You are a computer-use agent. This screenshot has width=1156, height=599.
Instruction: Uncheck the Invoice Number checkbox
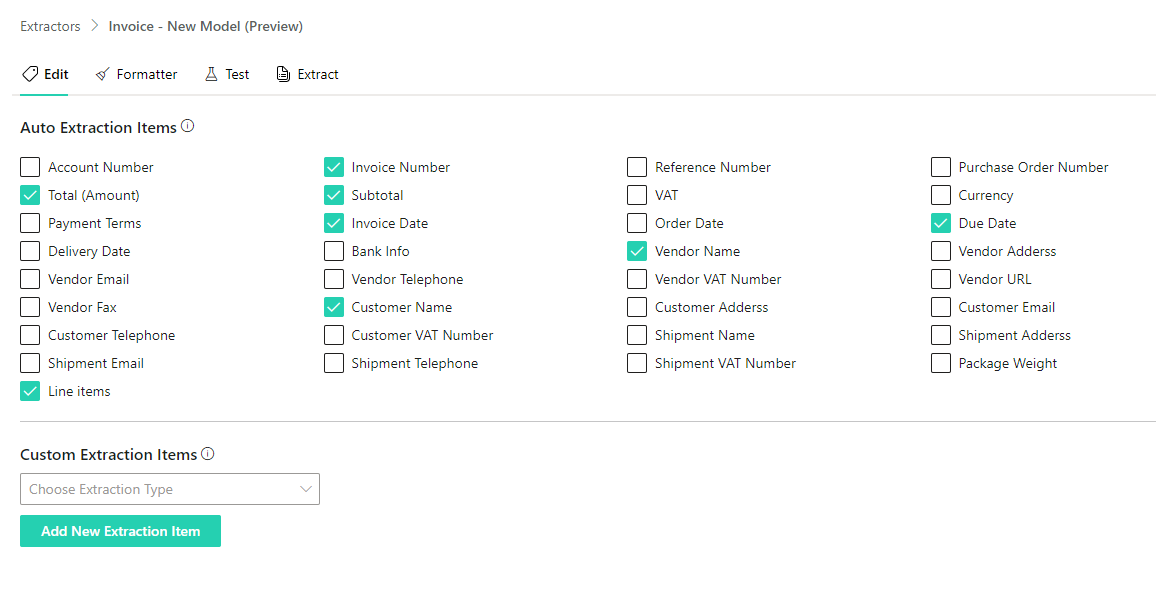click(334, 167)
